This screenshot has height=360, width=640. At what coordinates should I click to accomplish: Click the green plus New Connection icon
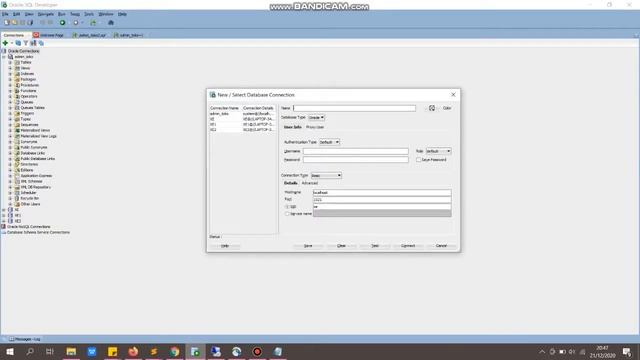pyautogui.click(x=5, y=43)
